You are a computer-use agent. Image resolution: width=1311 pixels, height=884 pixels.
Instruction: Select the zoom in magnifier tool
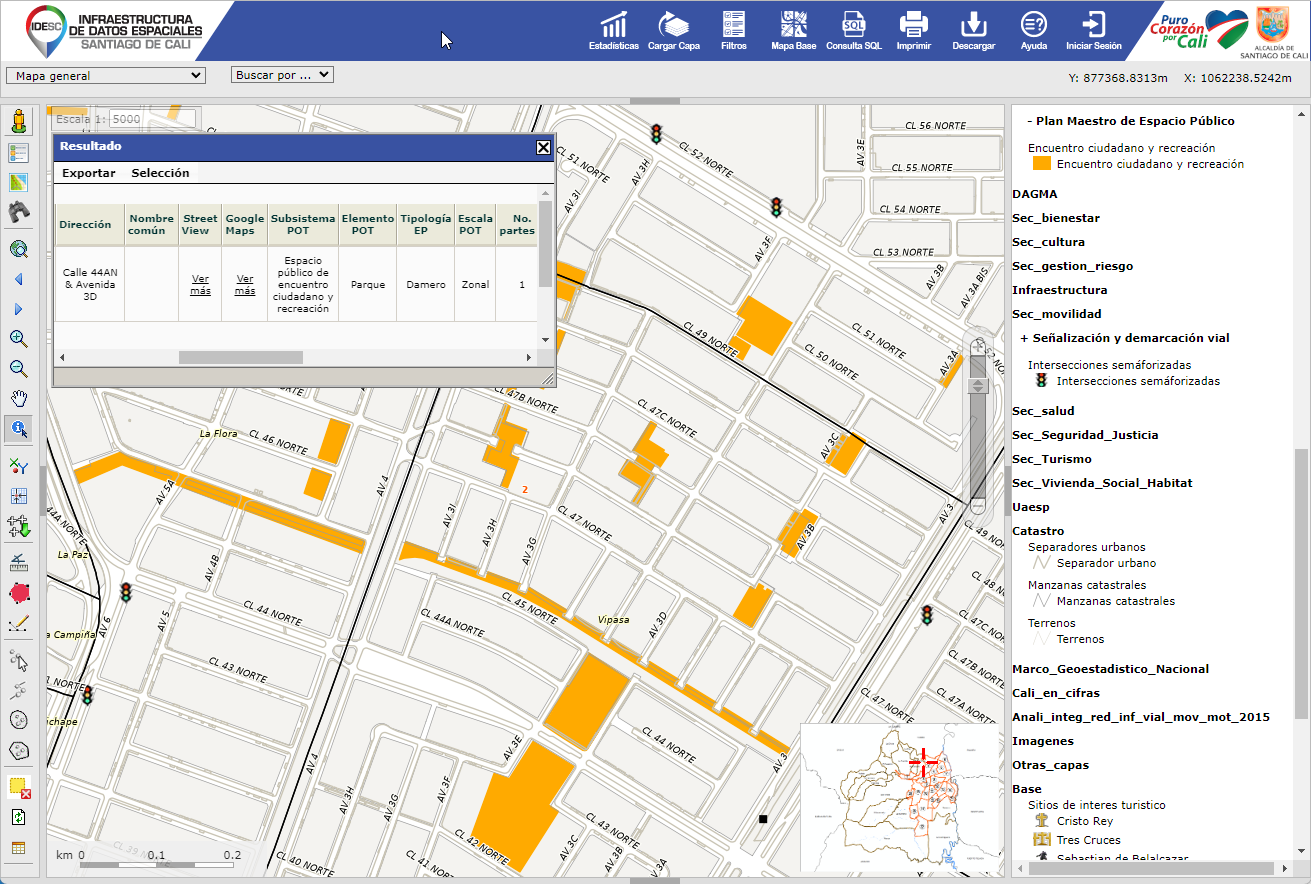coord(18,339)
